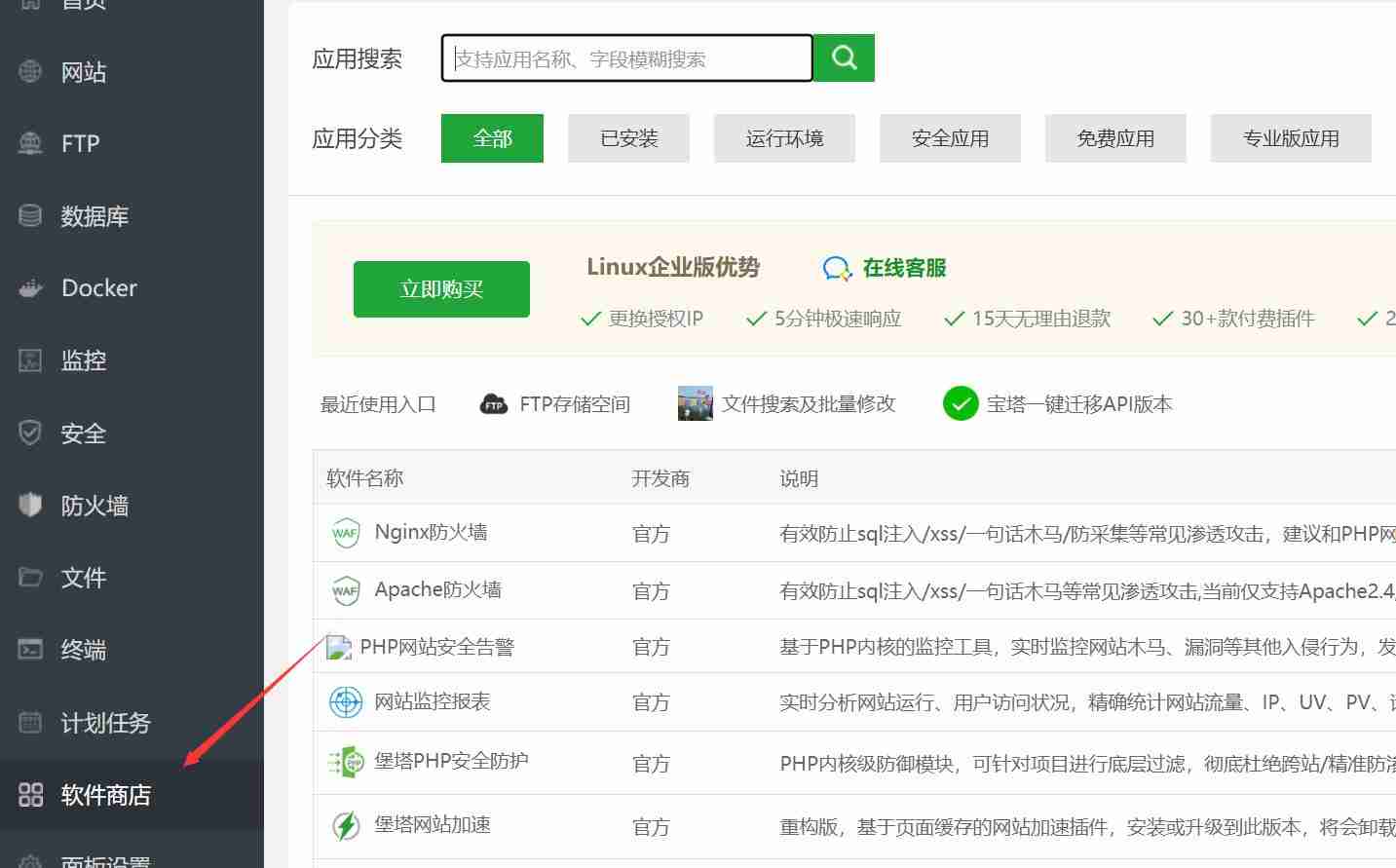The width and height of the screenshot is (1396, 868).
Task: Switch to the 已安装 category
Action: click(x=628, y=137)
